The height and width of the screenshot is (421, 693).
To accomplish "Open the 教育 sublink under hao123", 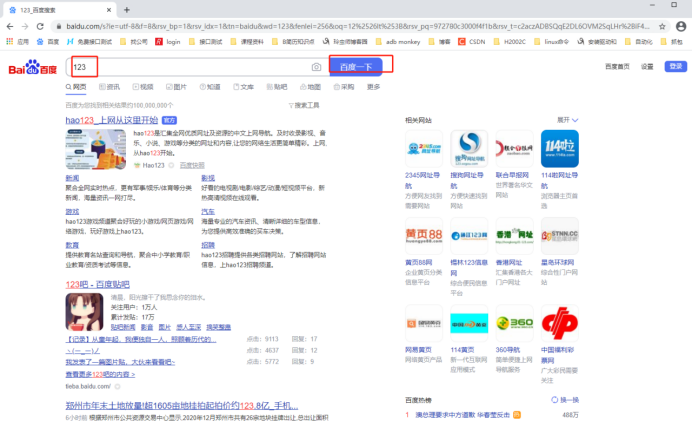I will pyautogui.click(x=72, y=245).
